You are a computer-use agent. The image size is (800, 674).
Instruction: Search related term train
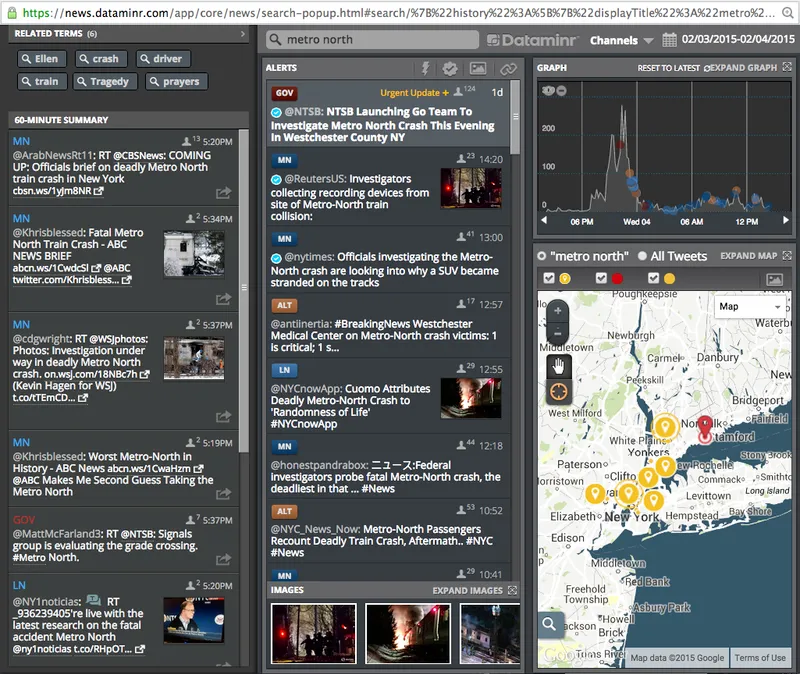click(x=41, y=82)
